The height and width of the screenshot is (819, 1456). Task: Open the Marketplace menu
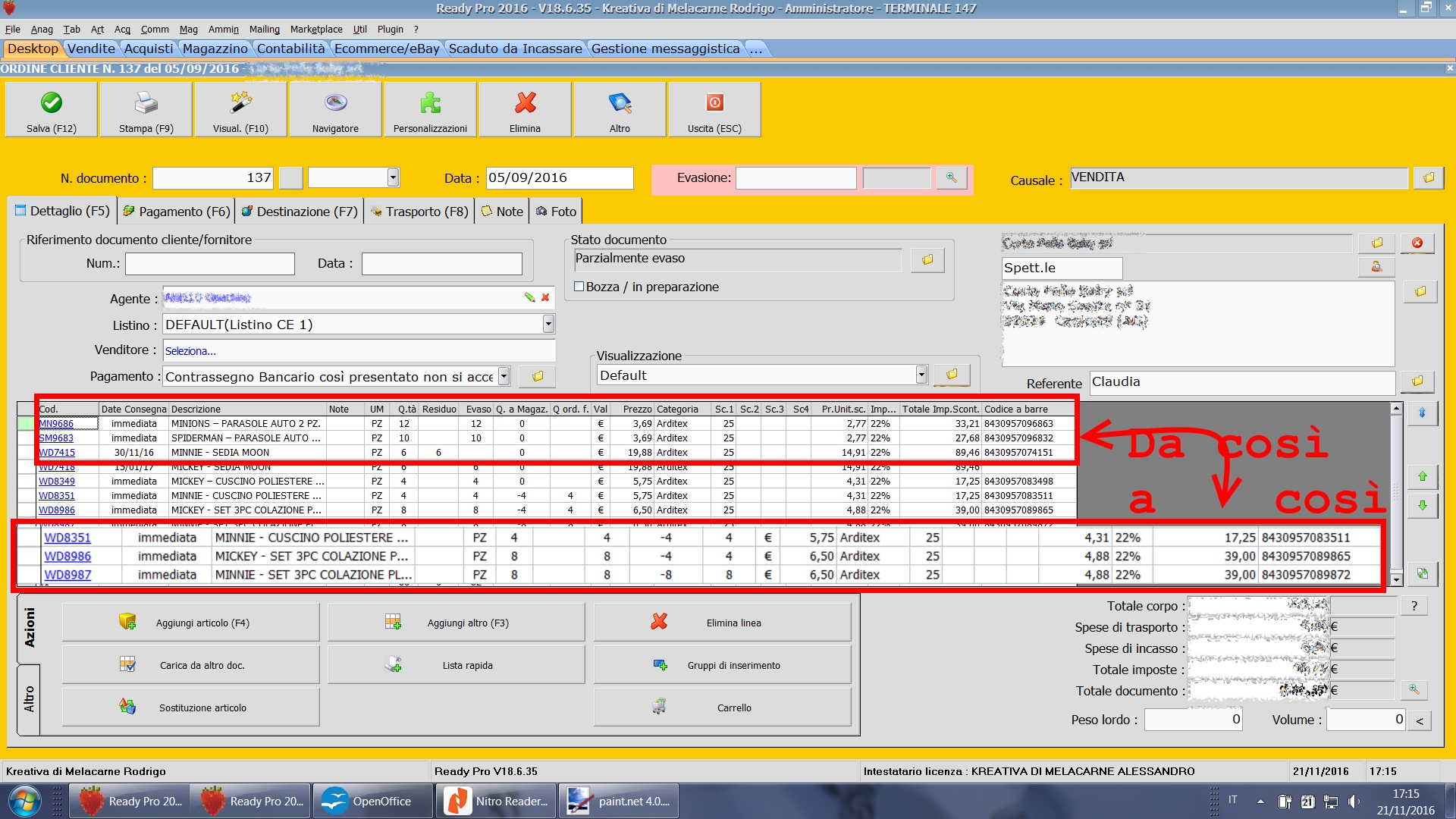click(316, 29)
